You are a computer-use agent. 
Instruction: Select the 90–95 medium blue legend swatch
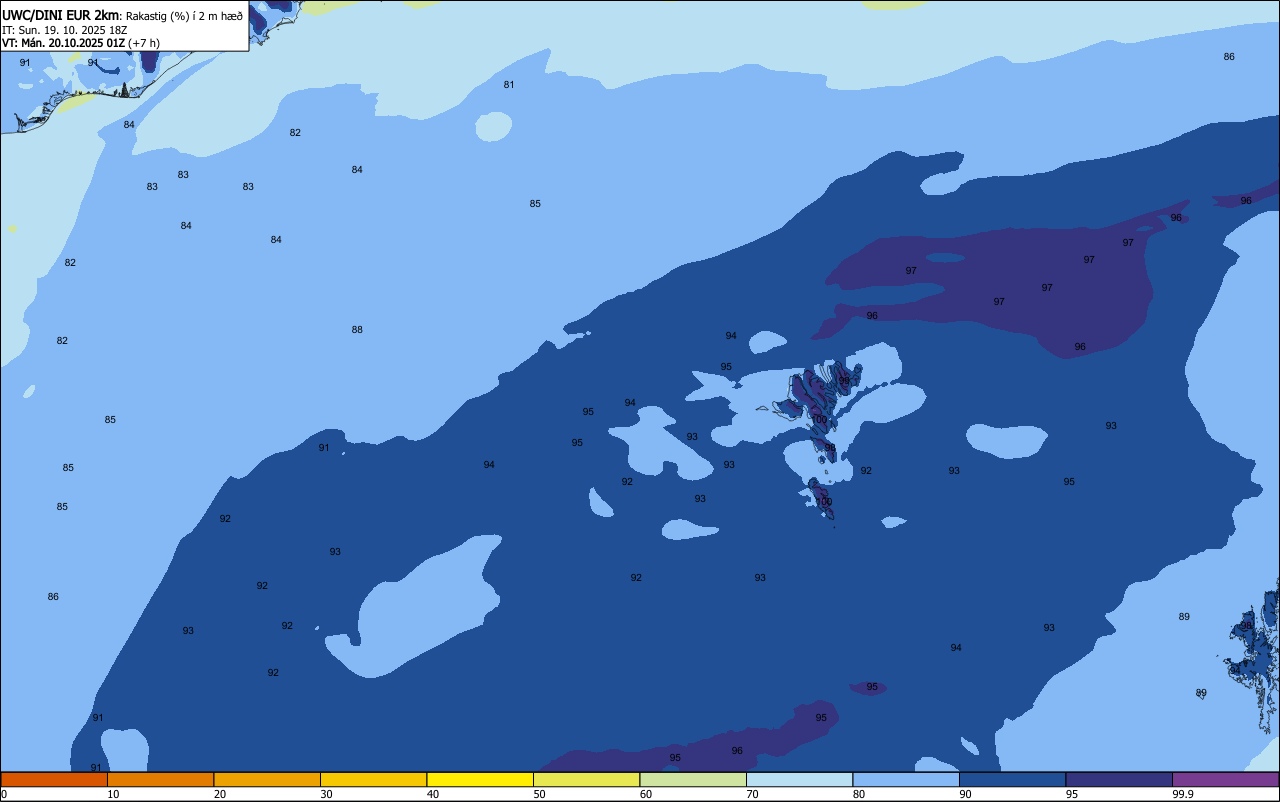coord(1012,779)
